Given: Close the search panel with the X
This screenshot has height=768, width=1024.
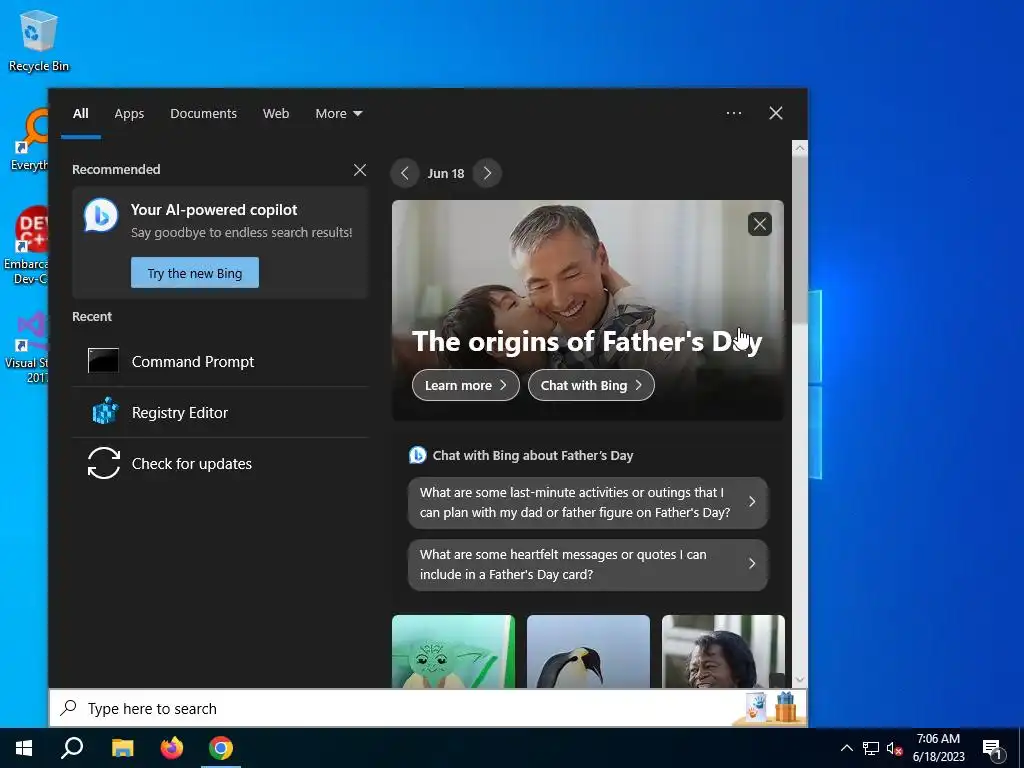Looking at the screenshot, I should [776, 113].
